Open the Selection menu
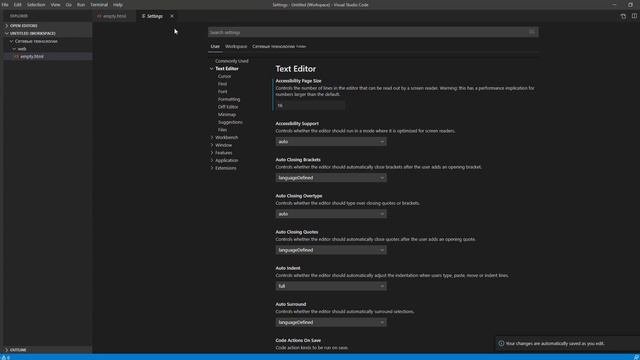The height and width of the screenshot is (360, 640). (x=36, y=5)
